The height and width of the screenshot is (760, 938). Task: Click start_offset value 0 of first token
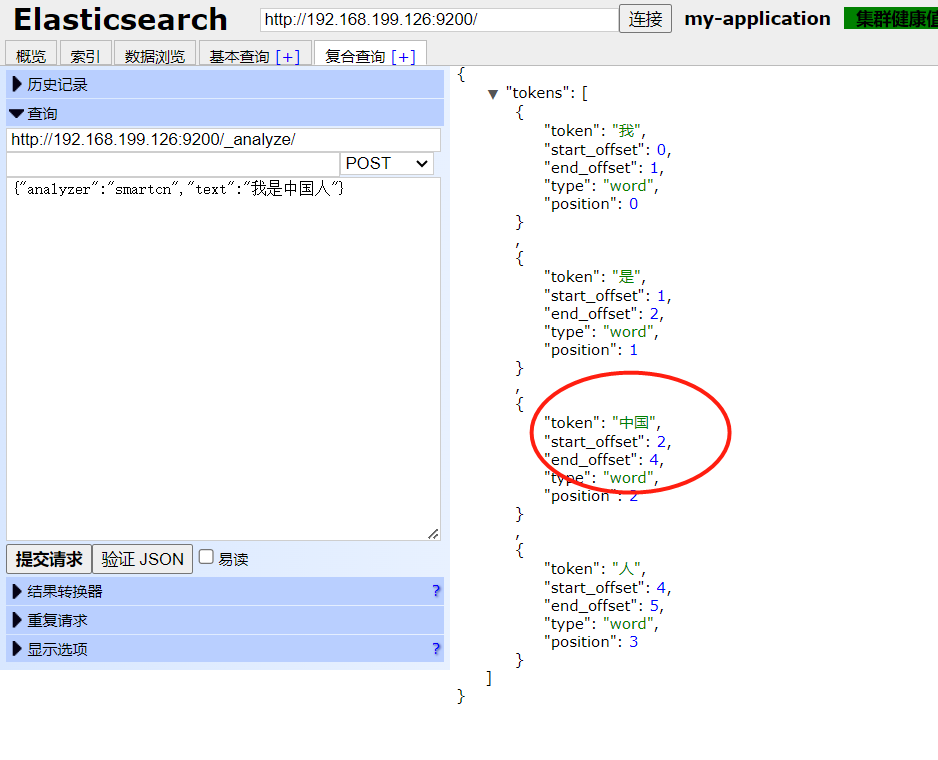click(661, 149)
